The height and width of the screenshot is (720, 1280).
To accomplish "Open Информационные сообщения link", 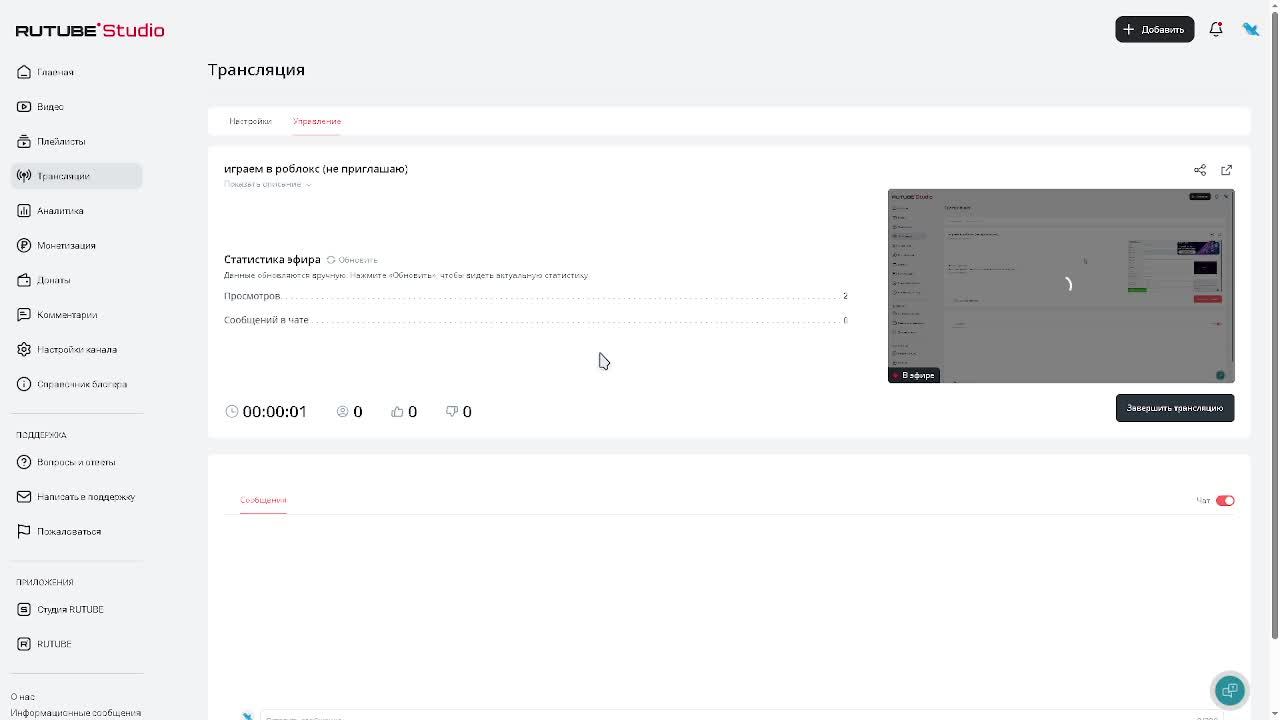I will [x=76, y=713].
